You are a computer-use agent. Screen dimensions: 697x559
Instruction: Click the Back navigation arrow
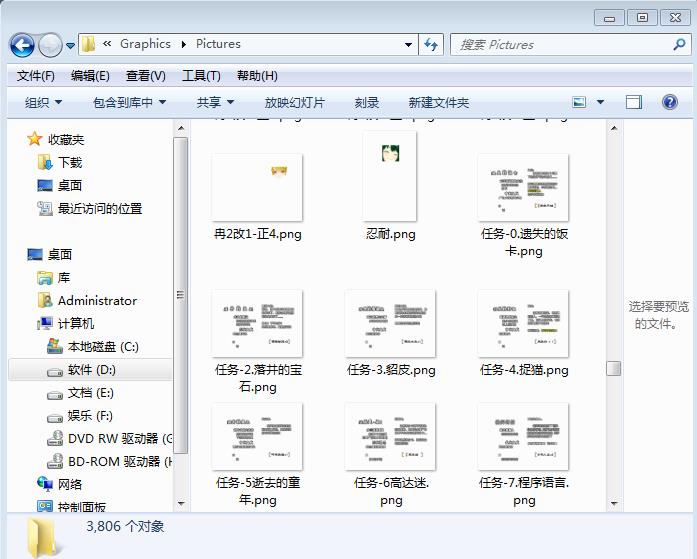click(x=22, y=45)
